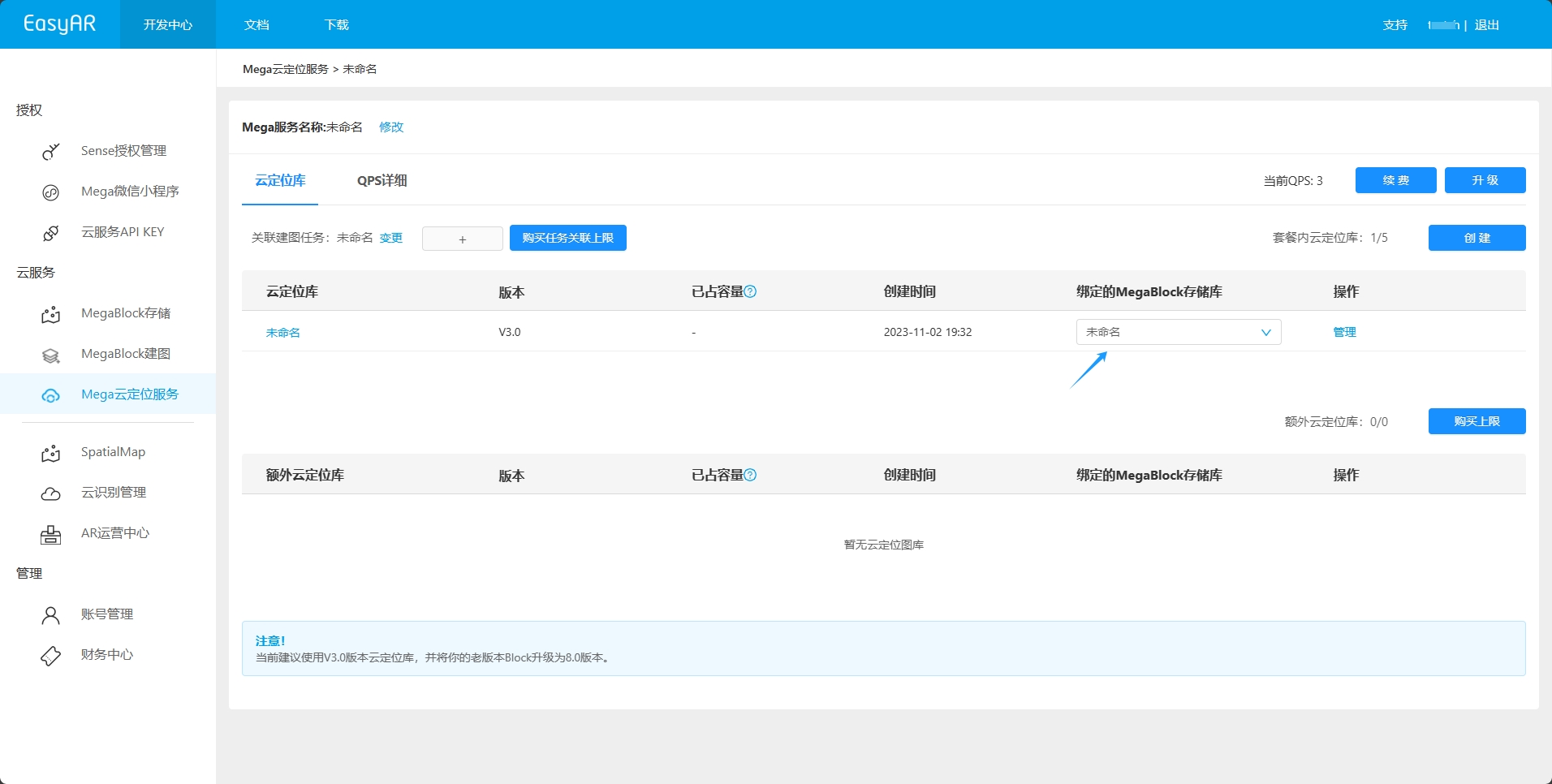Screen dimensions: 1552x784
Task: Click the 修改 link to rename the Mega service
Action: (390, 127)
